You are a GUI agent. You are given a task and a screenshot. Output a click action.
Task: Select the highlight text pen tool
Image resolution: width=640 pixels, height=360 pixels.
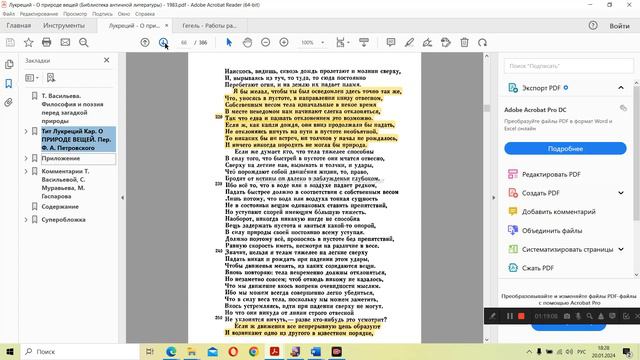(409, 42)
